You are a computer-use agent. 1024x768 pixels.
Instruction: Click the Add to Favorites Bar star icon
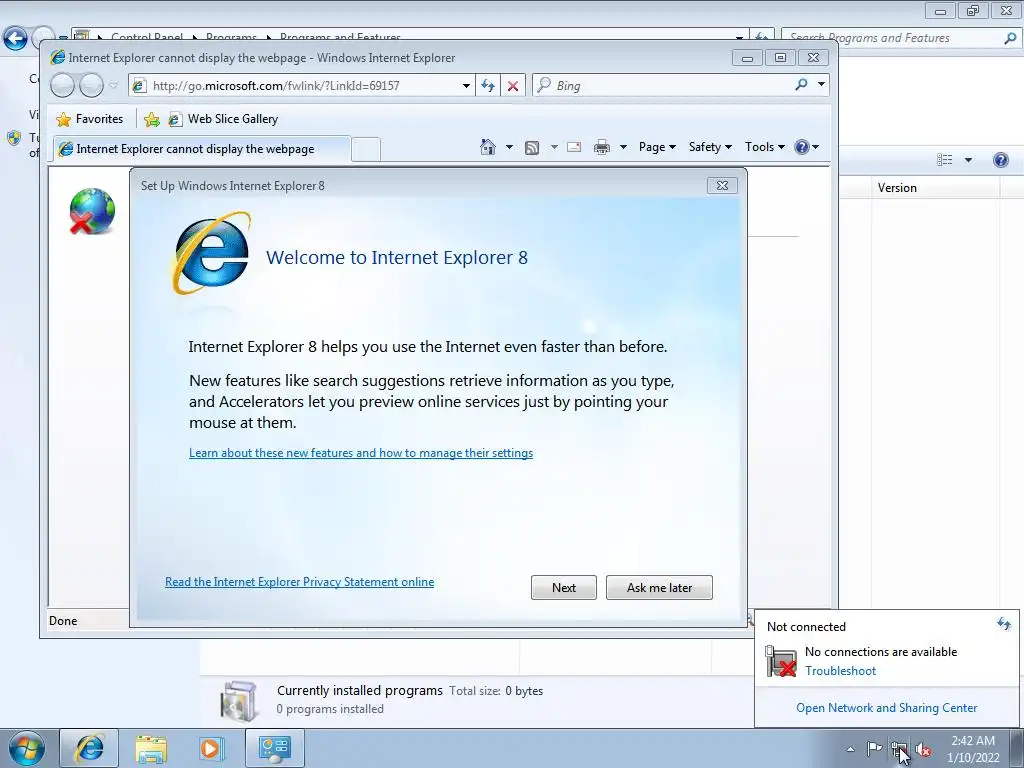[152, 119]
